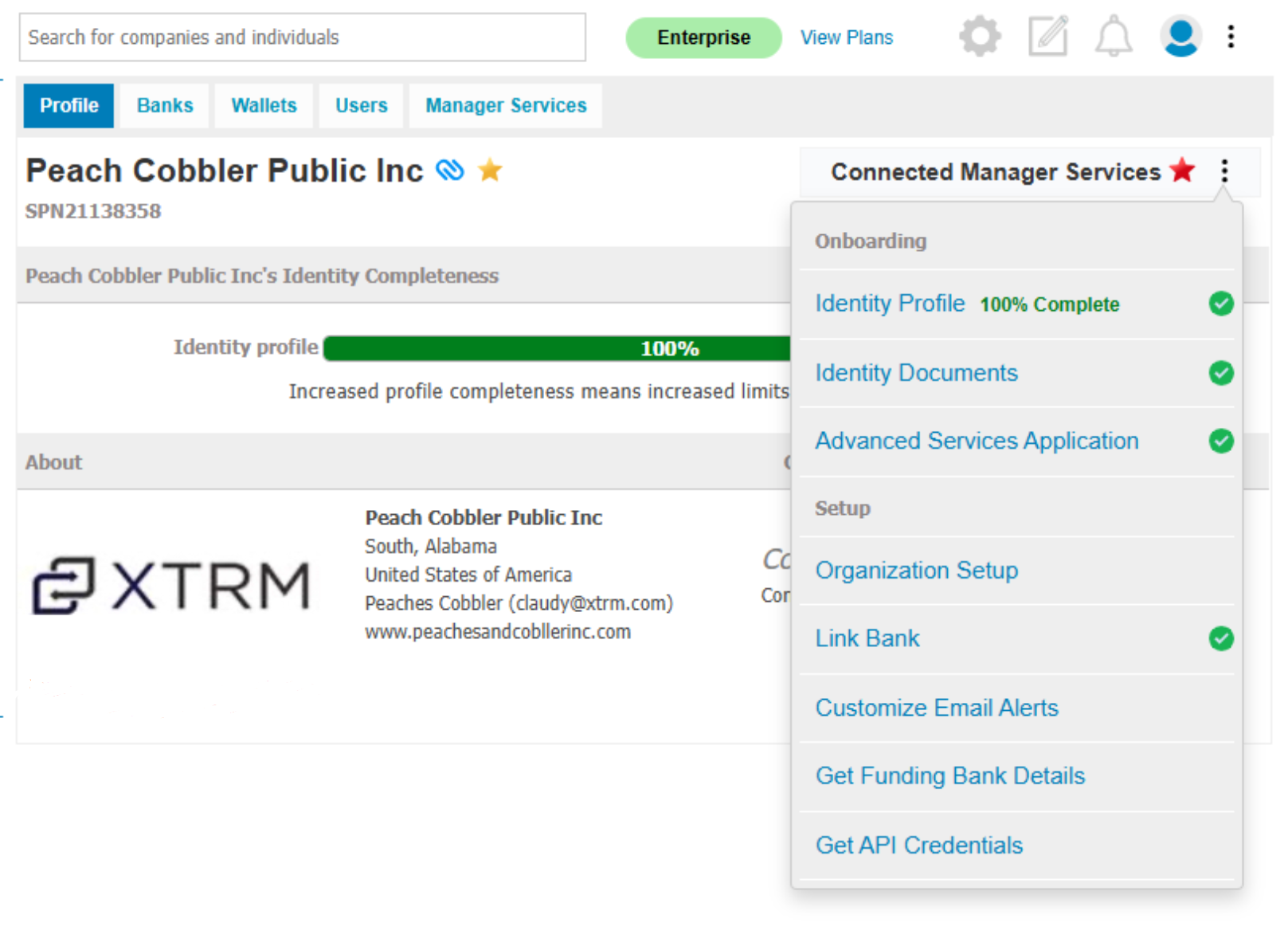Click the 100% Complete status label

point(1049,304)
